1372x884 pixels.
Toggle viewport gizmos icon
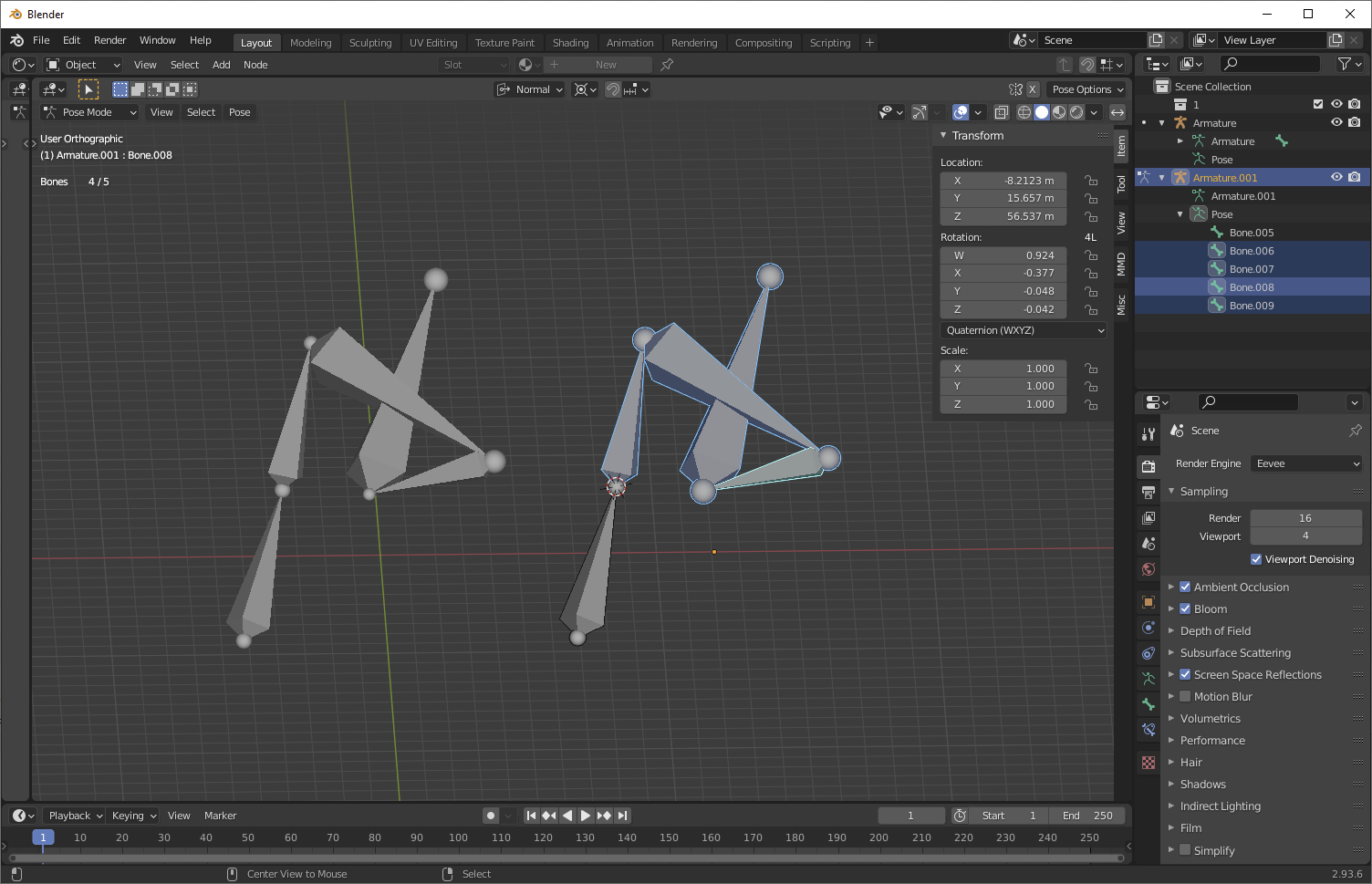coord(920,112)
